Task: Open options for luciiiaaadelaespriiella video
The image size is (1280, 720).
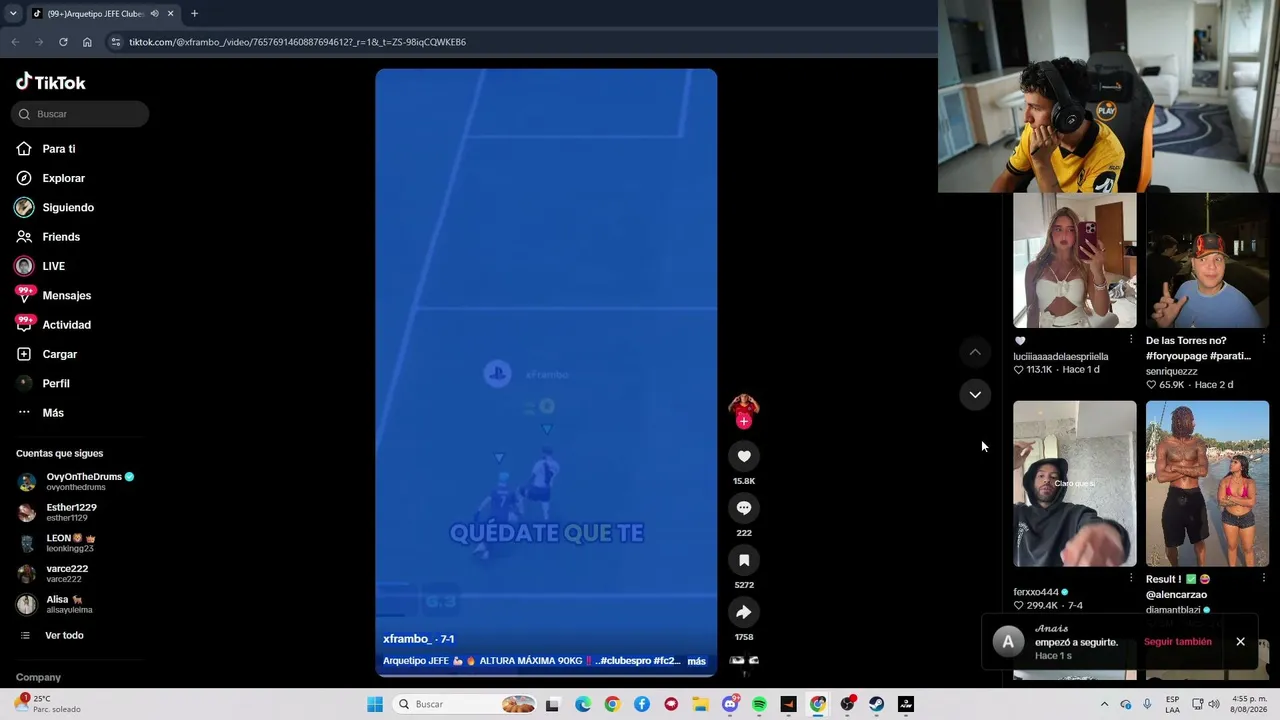Action: pos(1131,340)
